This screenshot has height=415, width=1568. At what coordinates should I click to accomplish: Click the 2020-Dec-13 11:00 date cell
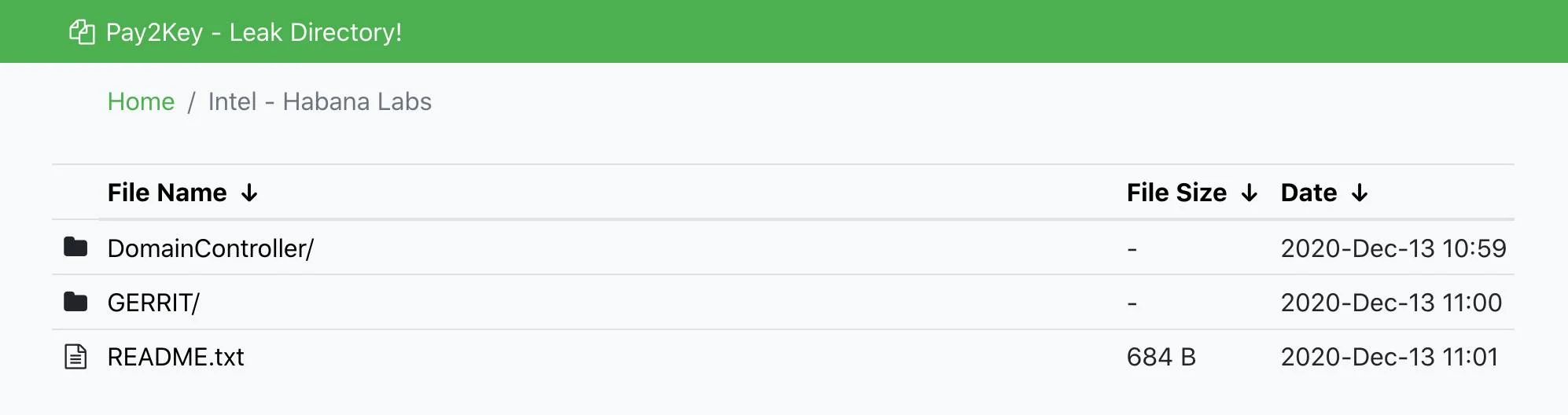[x=1390, y=303]
